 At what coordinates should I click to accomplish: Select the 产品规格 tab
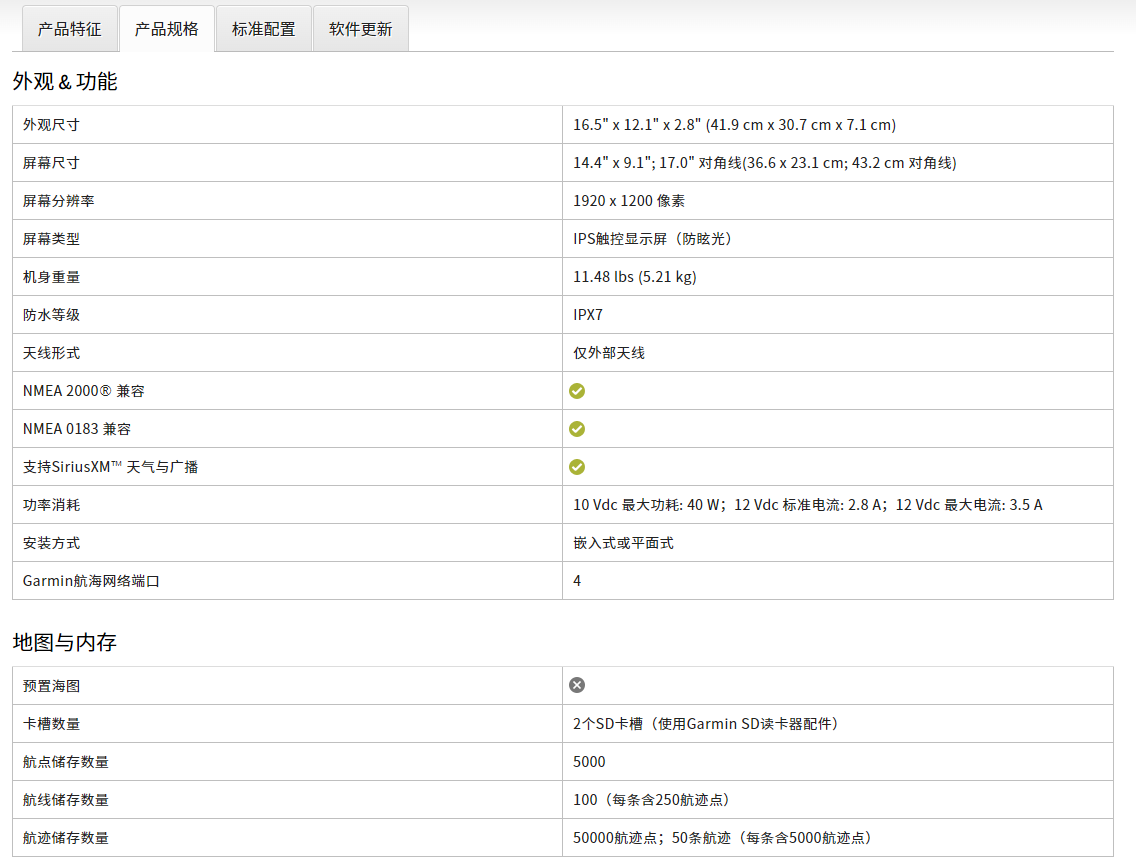pos(167,29)
